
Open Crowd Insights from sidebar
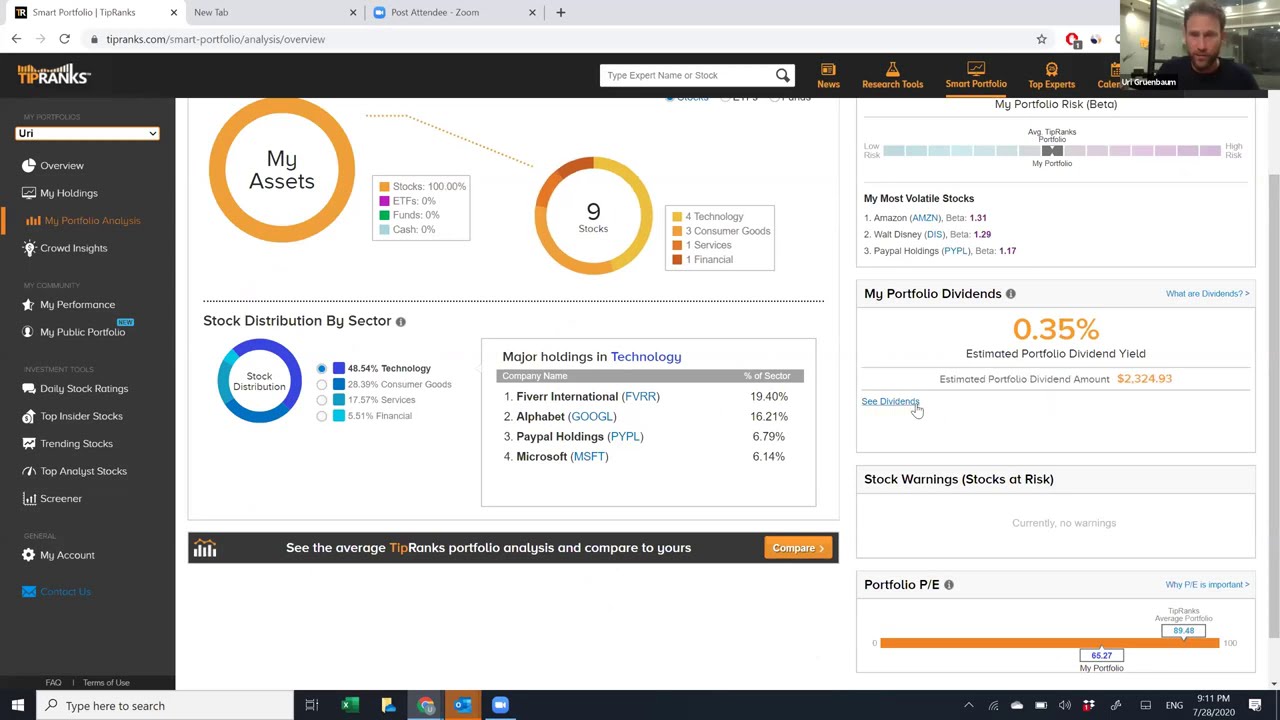pos(65,248)
